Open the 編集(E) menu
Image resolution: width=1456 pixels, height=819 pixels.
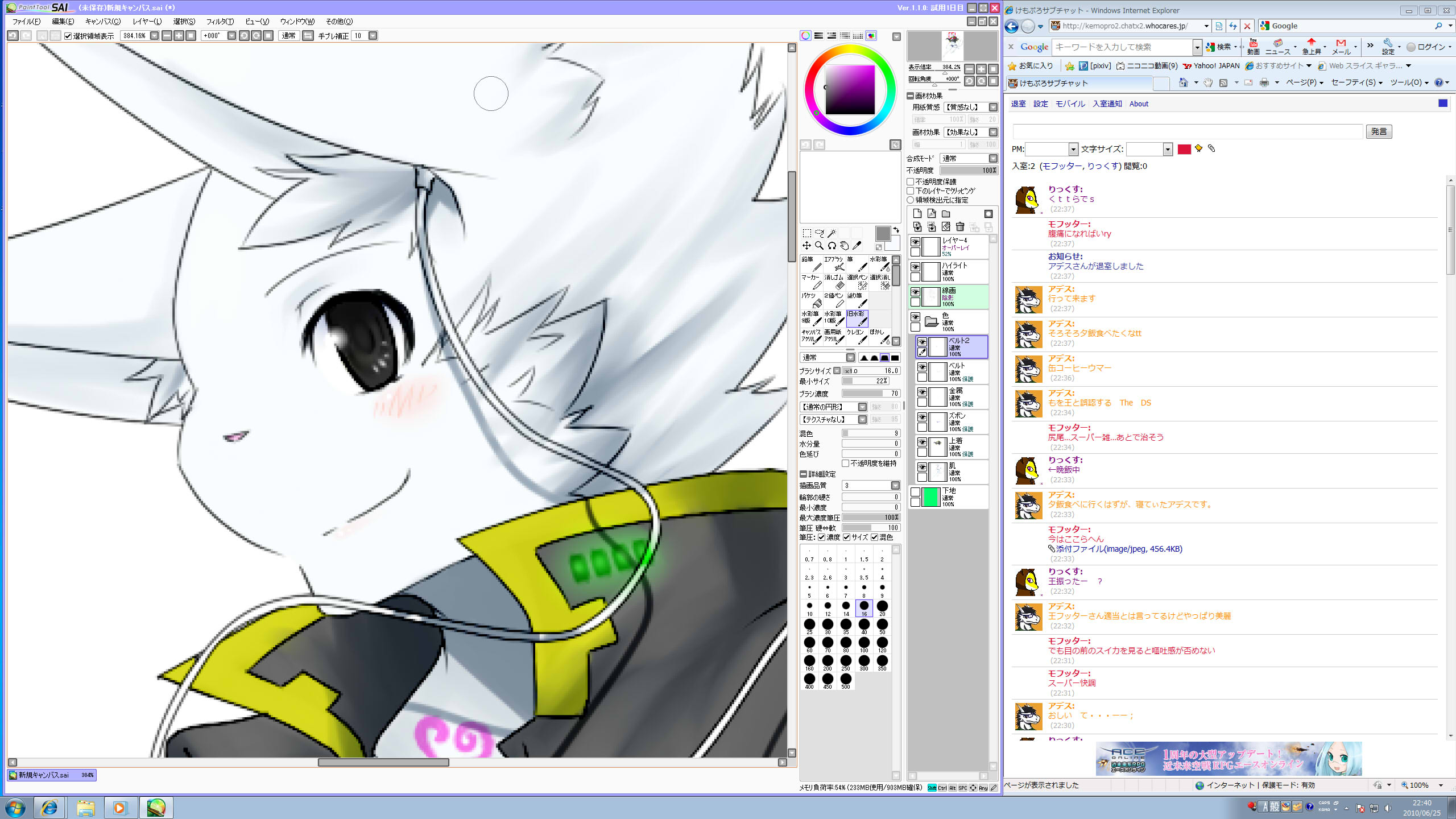(63, 22)
